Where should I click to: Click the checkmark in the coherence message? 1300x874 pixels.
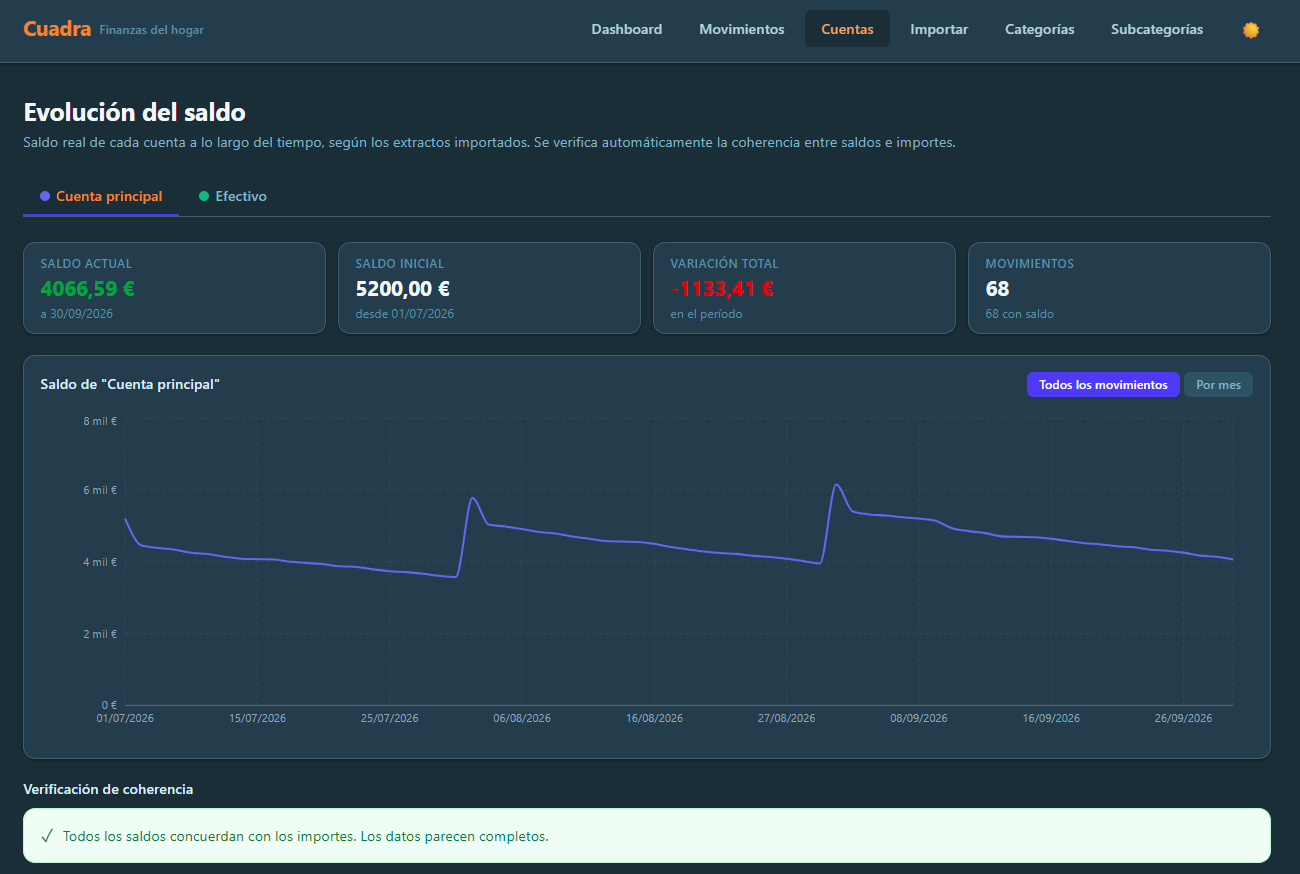coord(47,836)
